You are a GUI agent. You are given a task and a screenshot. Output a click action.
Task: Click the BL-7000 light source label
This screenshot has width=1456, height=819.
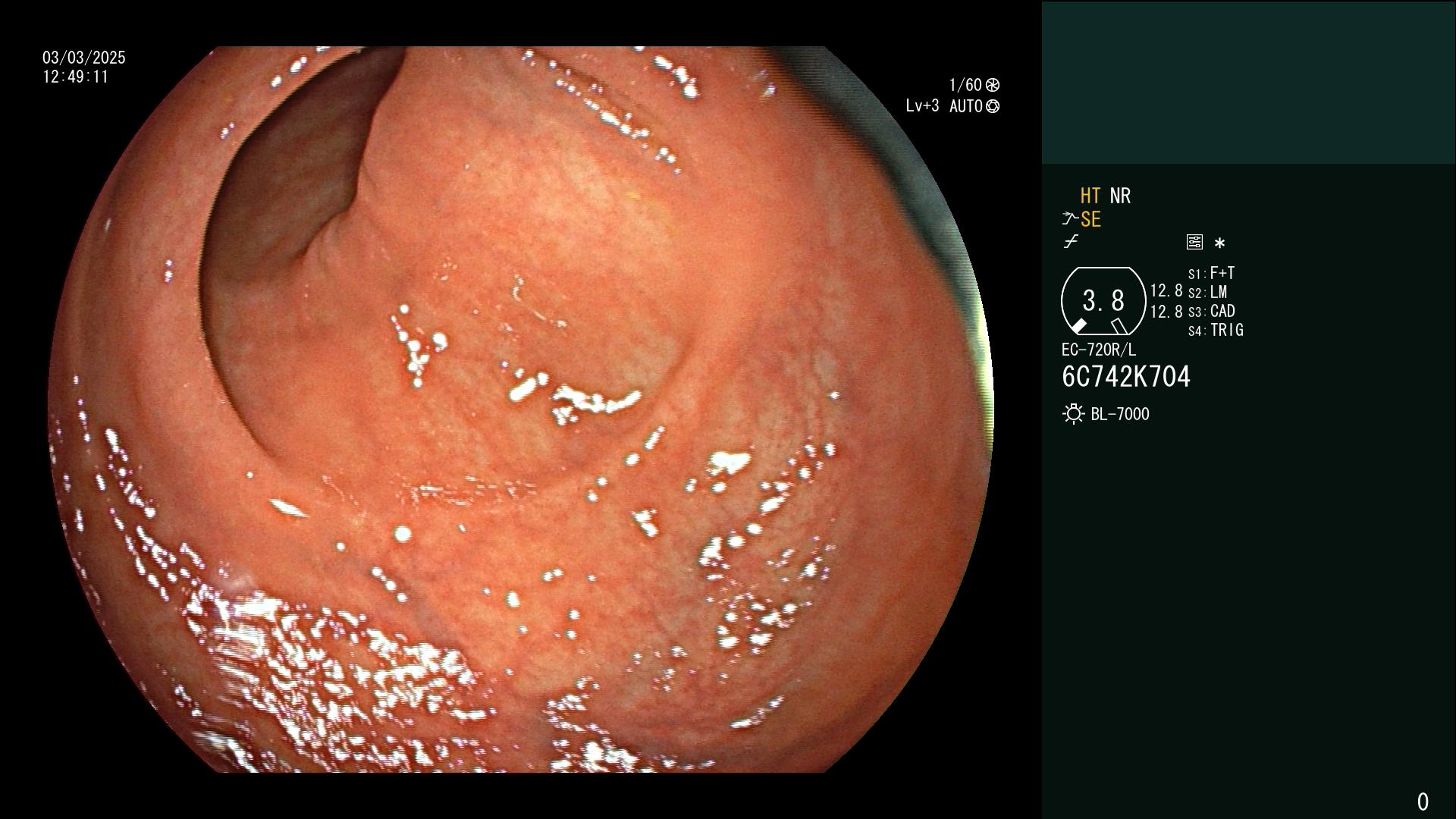click(1120, 414)
